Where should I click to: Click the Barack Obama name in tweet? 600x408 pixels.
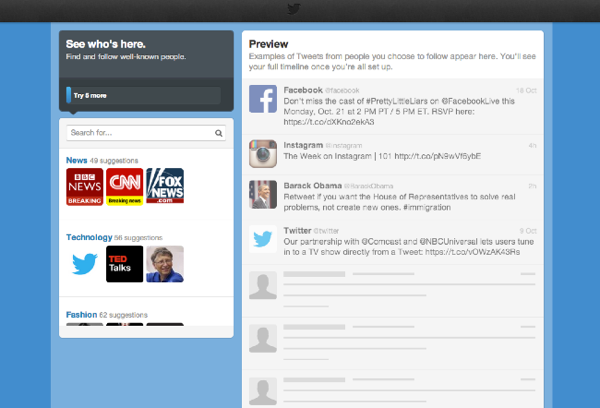point(313,186)
